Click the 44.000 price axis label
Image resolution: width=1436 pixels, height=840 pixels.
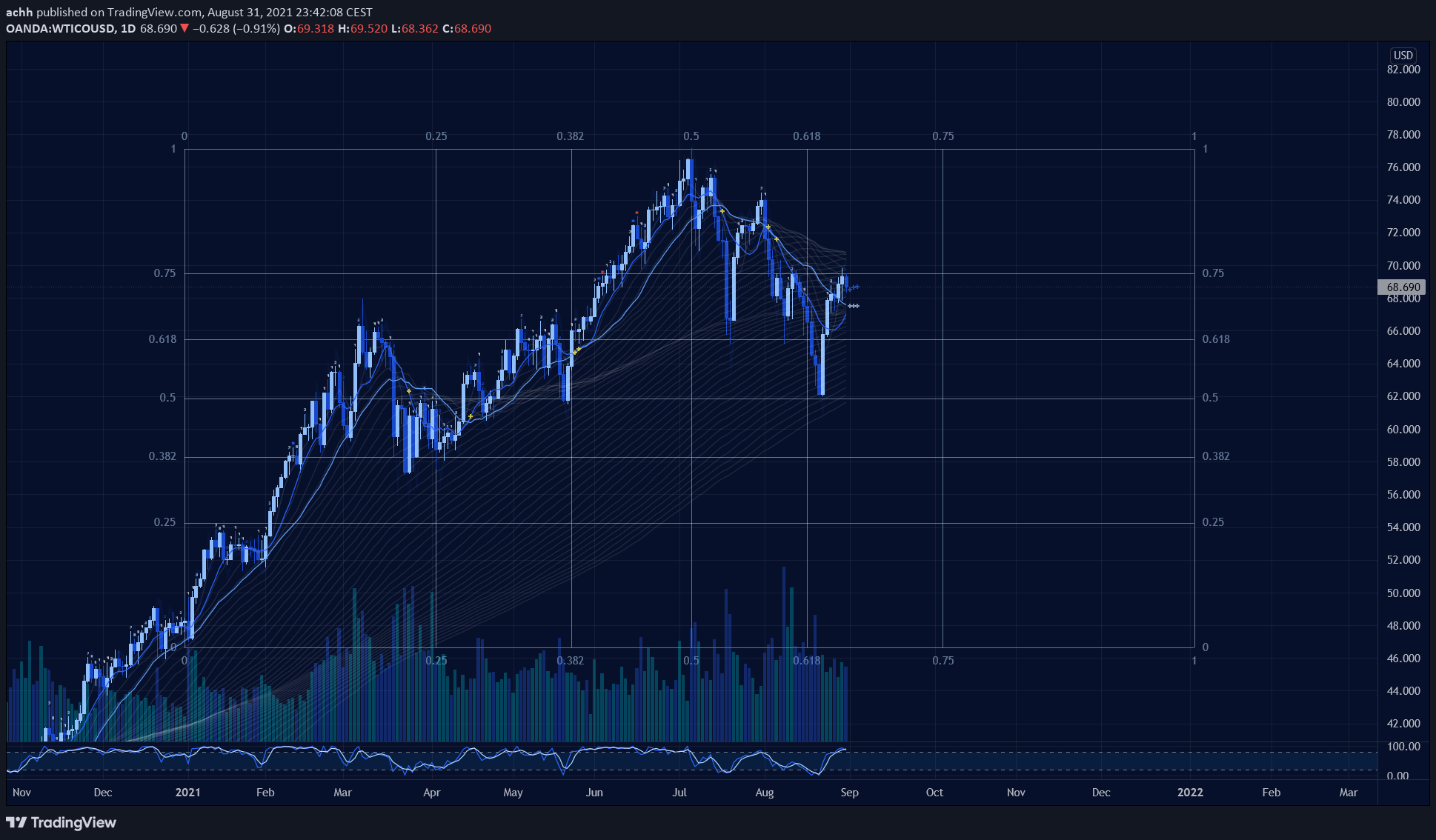[1403, 690]
